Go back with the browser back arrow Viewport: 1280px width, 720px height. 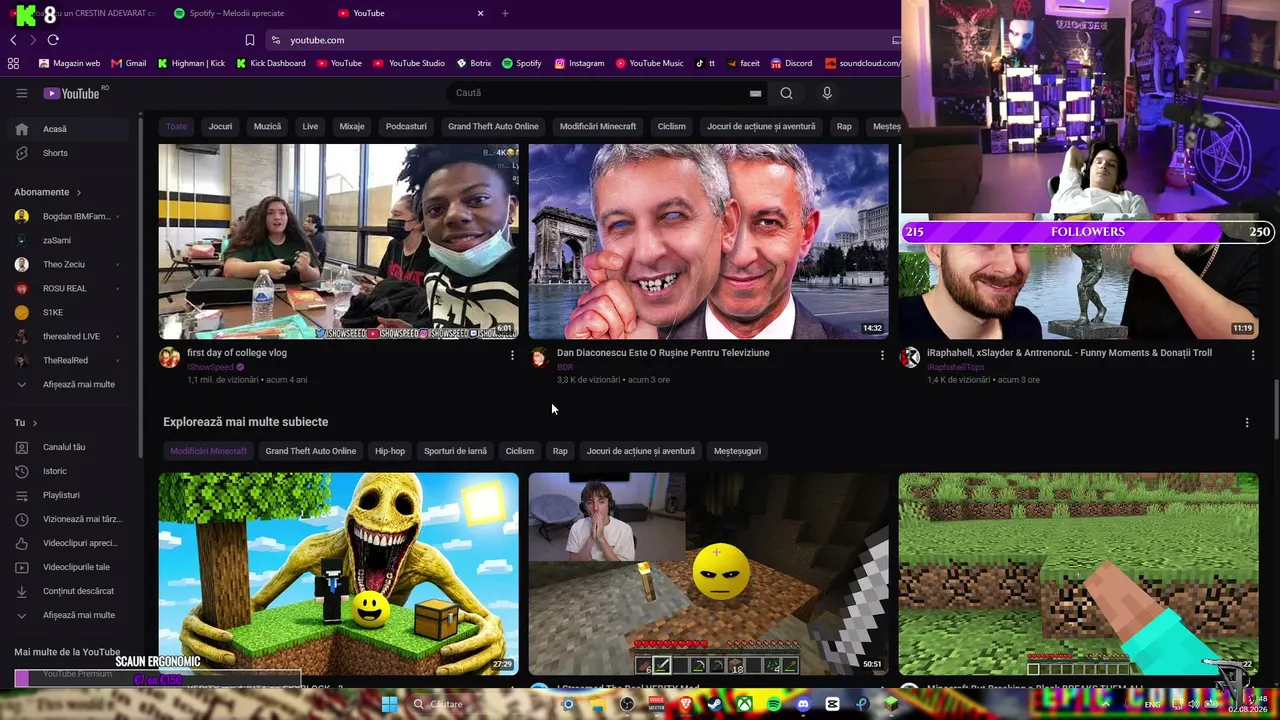click(x=13, y=40)
